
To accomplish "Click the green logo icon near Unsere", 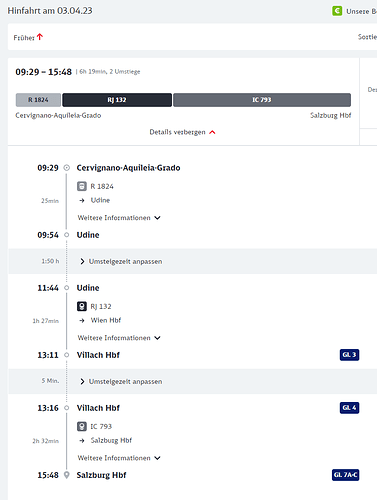I will 337,11.
